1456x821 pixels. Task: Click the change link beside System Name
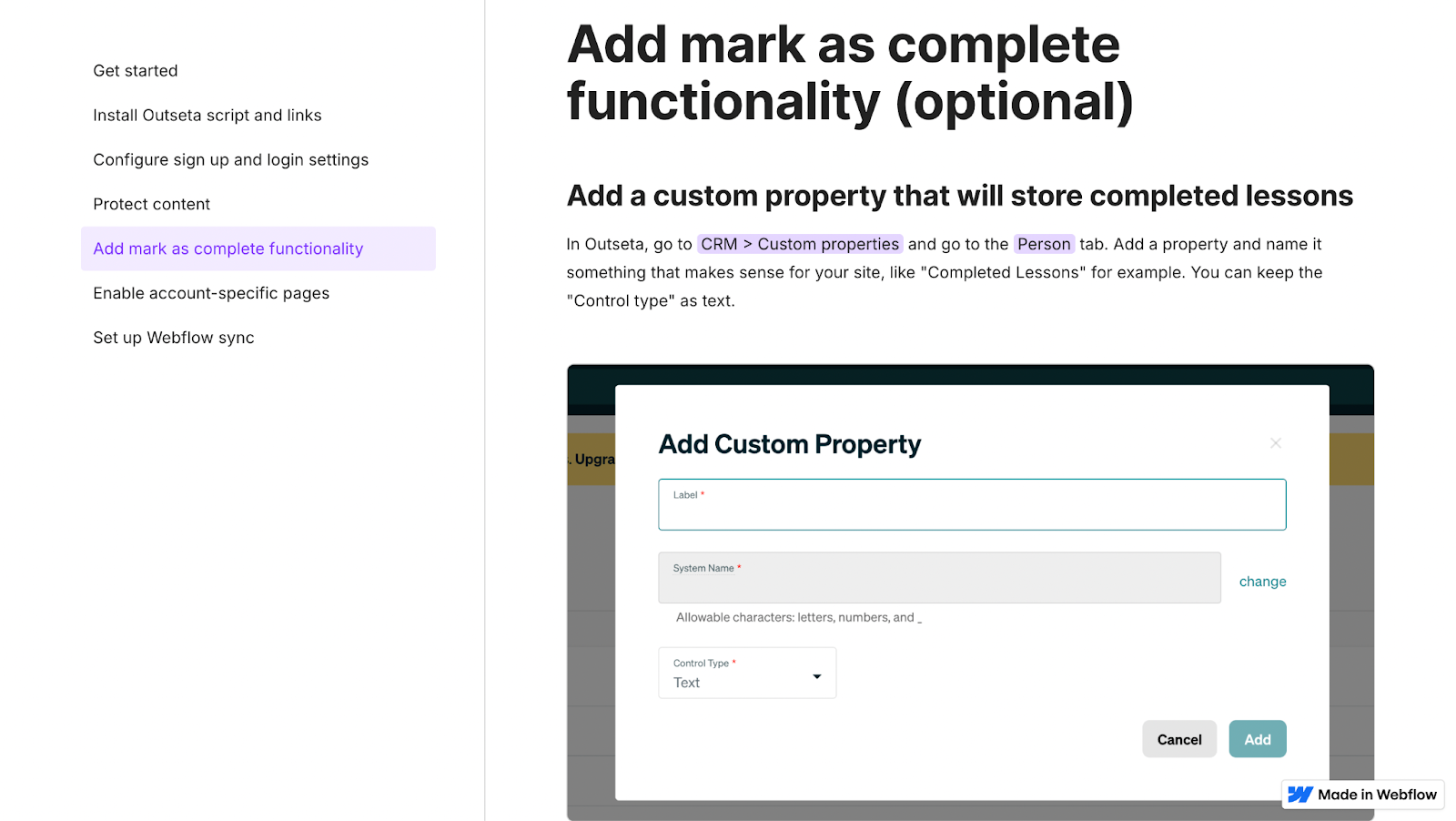1262,582
